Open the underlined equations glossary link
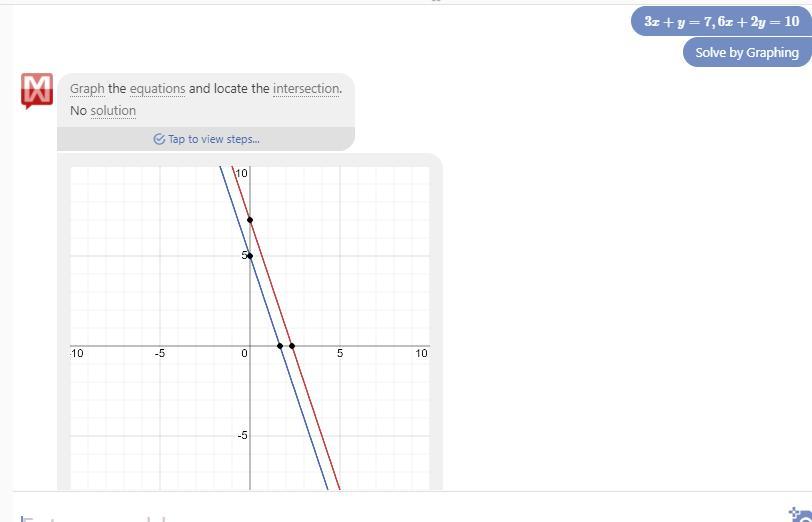Image resolution: width=812 pixels, height=522 pixels. pos(157,89)
